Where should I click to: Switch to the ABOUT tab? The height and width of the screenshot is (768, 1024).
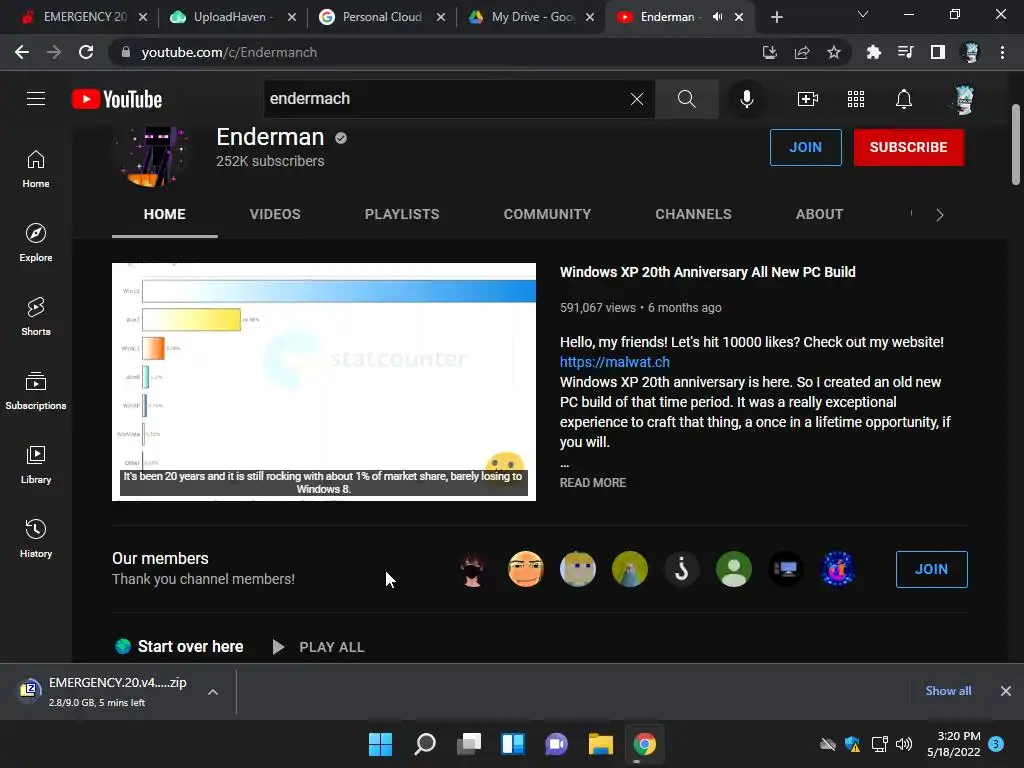[x=820, y=214]
